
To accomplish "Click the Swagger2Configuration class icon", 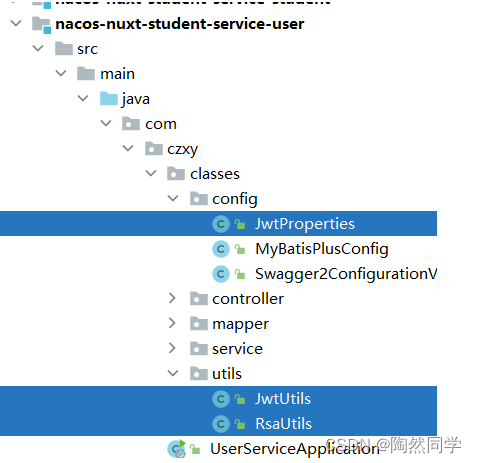I will tap(221, 274).
